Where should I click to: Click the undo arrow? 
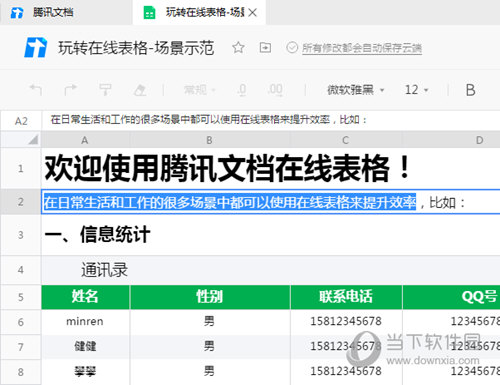pos(36,90)
